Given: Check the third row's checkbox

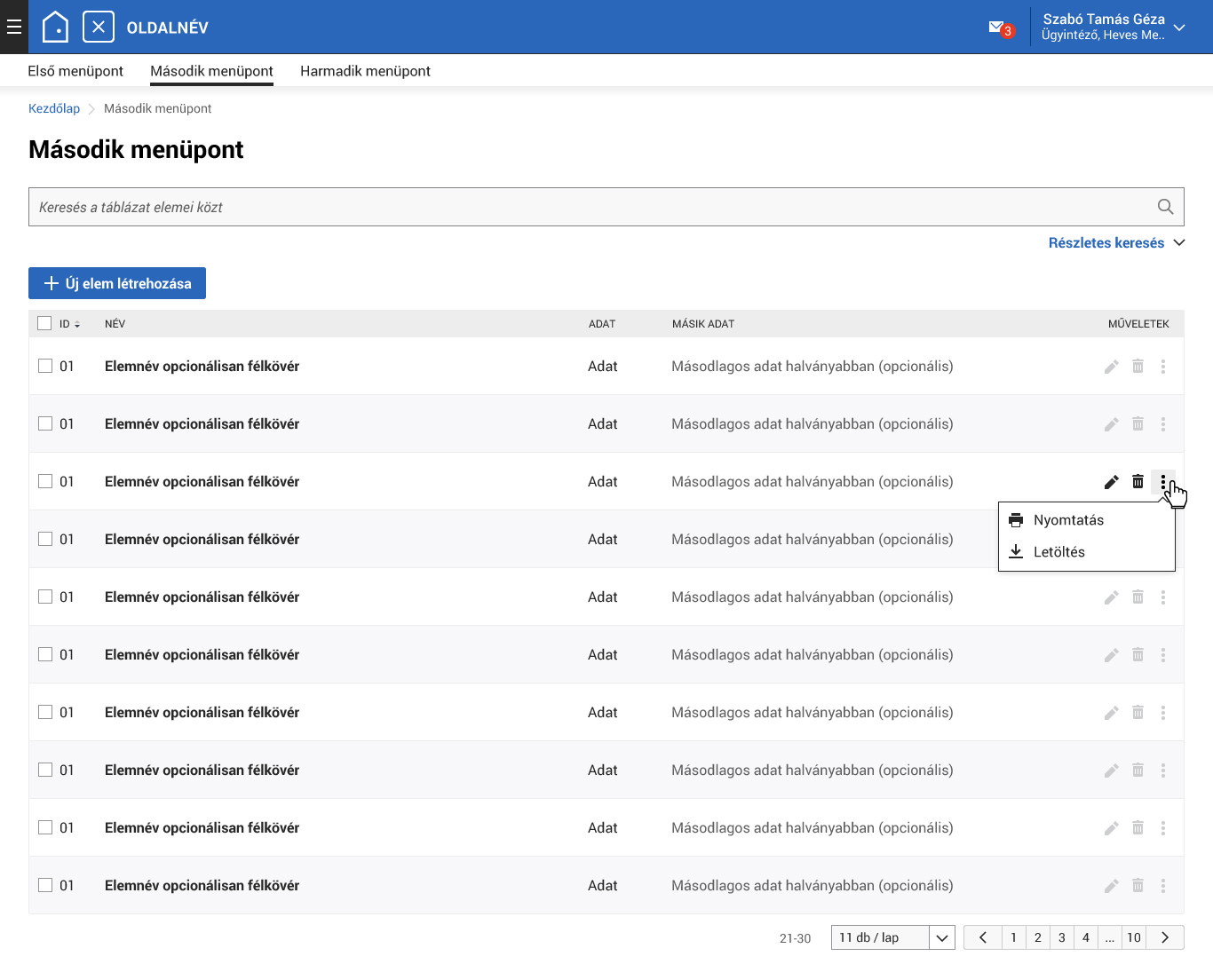Looking at the screenshot, I should click(45, 481).
